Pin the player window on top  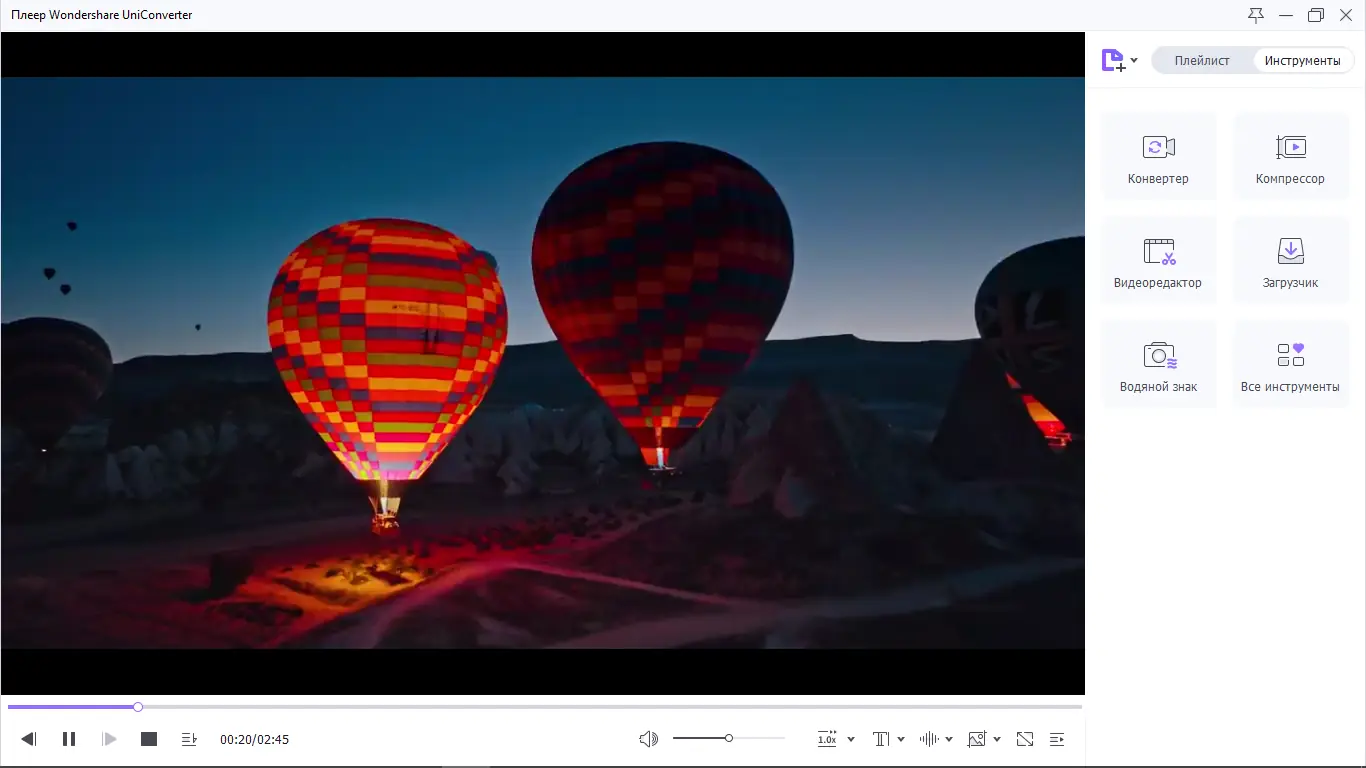1256,15
